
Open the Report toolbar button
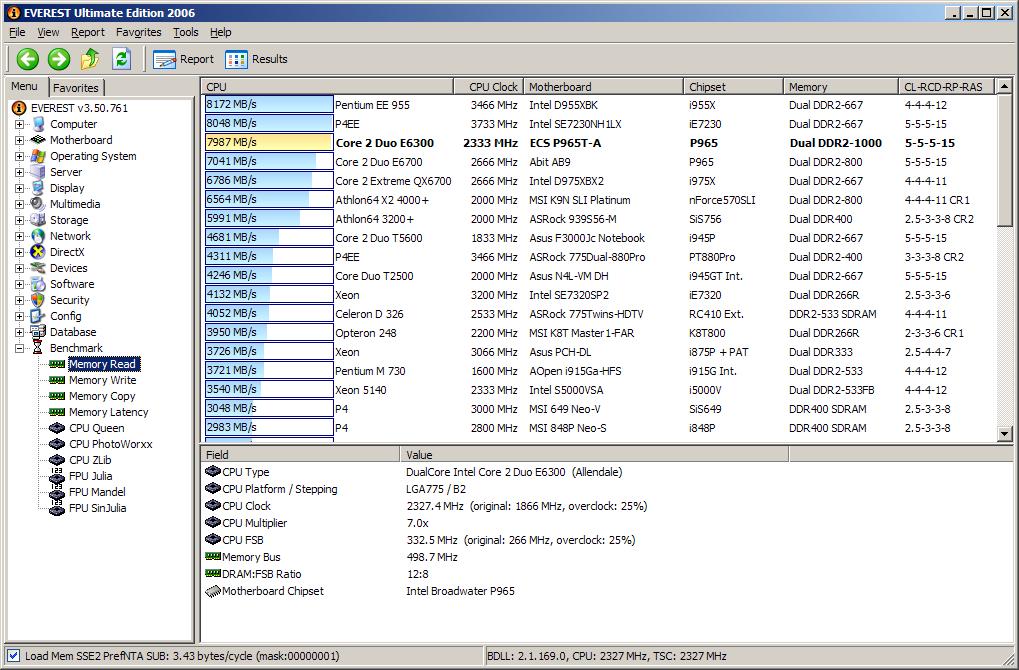(x=183, y=59)
